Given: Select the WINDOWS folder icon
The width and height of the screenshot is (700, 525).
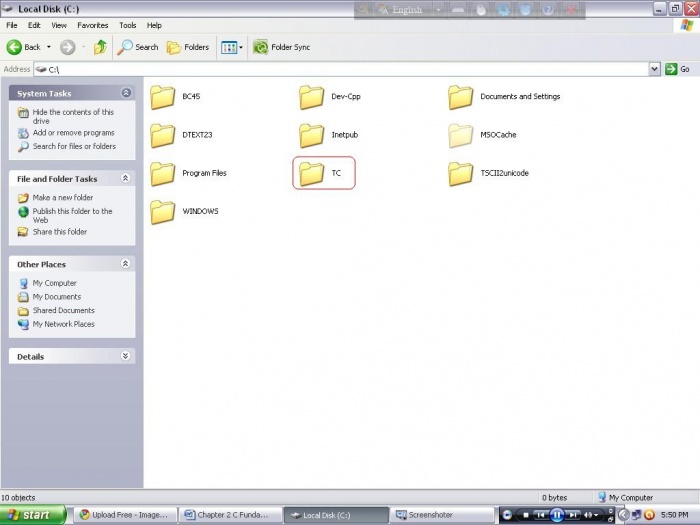Looking at the screenshot, I should tap(163, 212).
